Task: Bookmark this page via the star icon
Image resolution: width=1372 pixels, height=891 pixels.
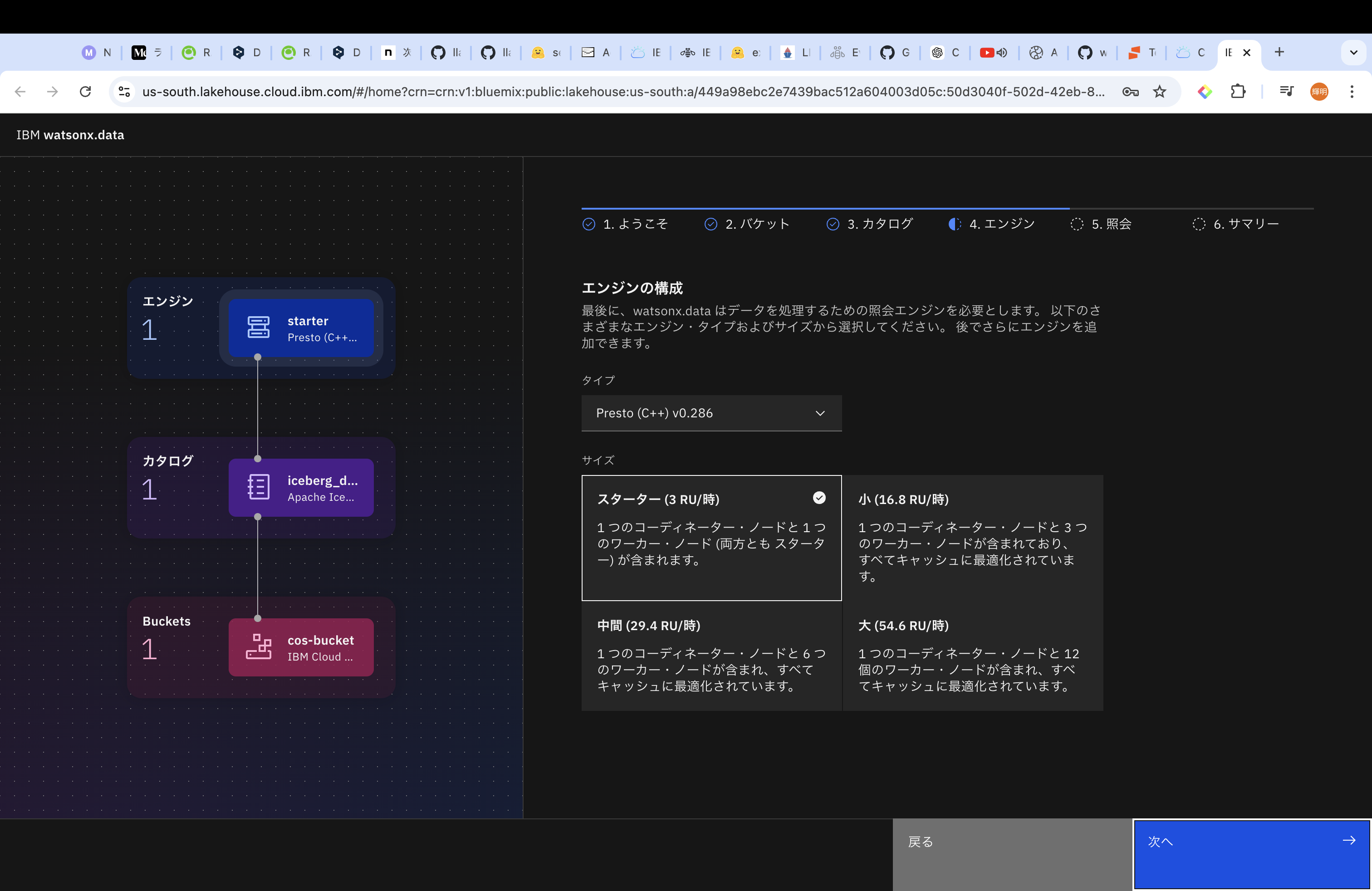Action: coord(1160,92)
